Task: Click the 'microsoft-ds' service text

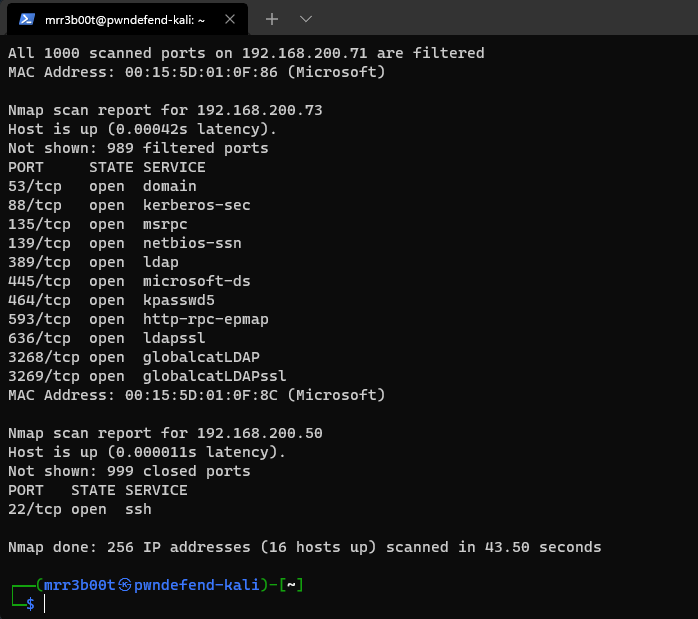Action: 196,281
